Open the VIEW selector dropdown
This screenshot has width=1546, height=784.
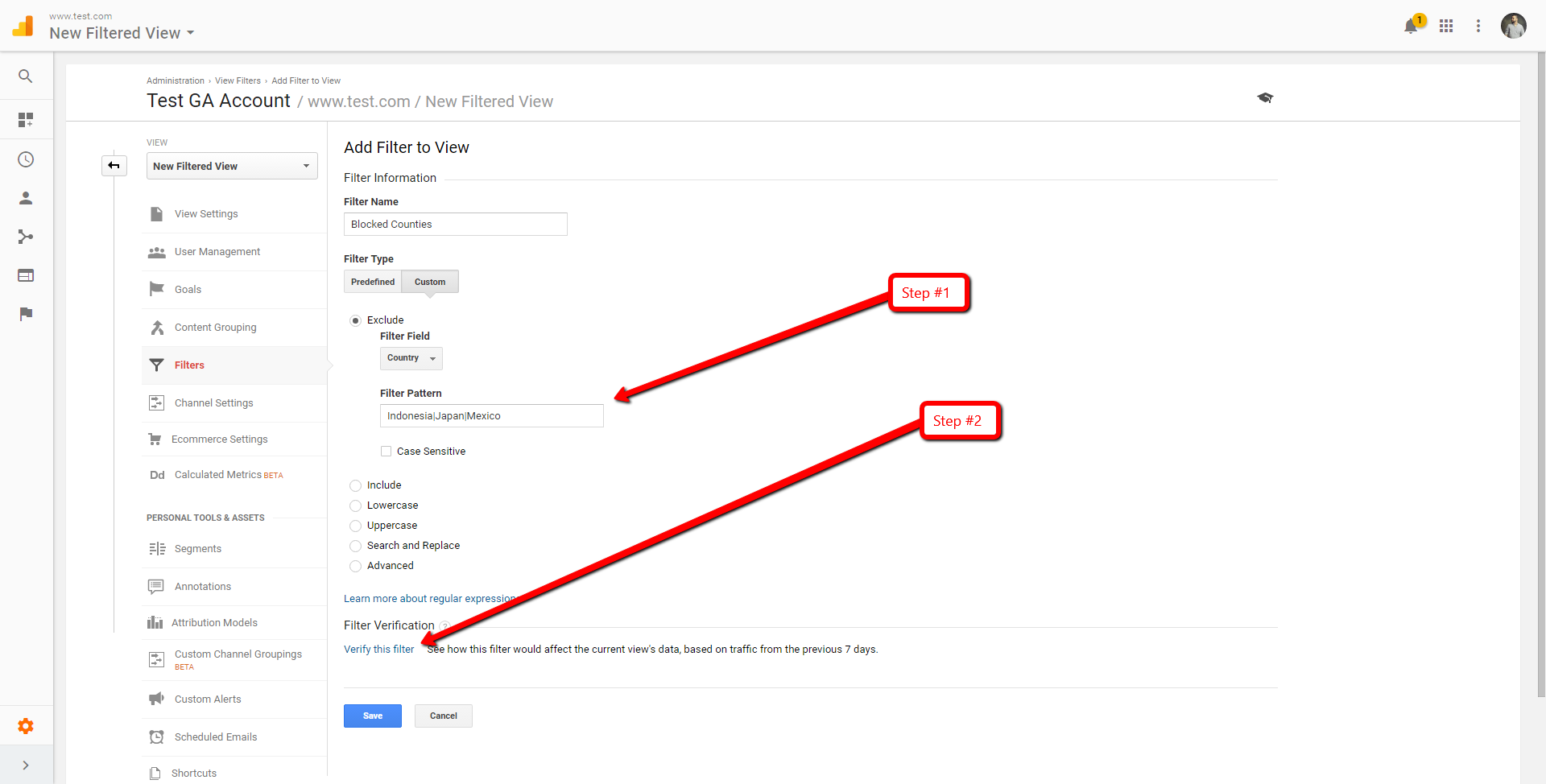tap(232, 166)
